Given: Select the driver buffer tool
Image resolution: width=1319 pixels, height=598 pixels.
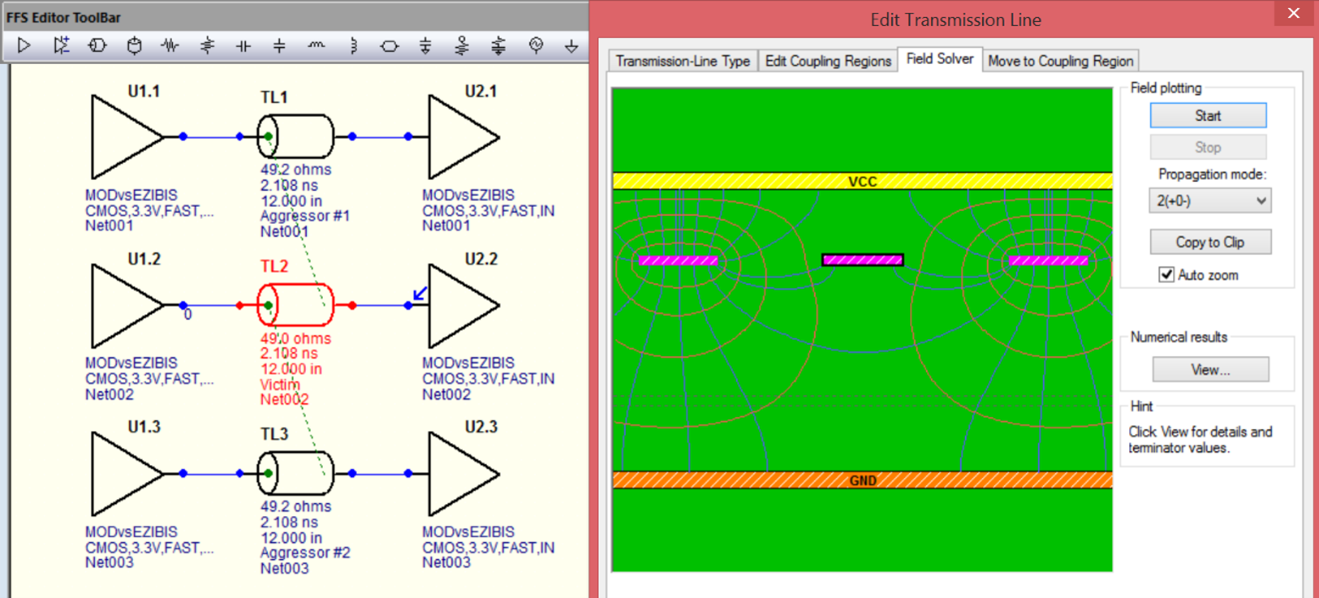Looking at the screenshot, I should click(24, 45).
